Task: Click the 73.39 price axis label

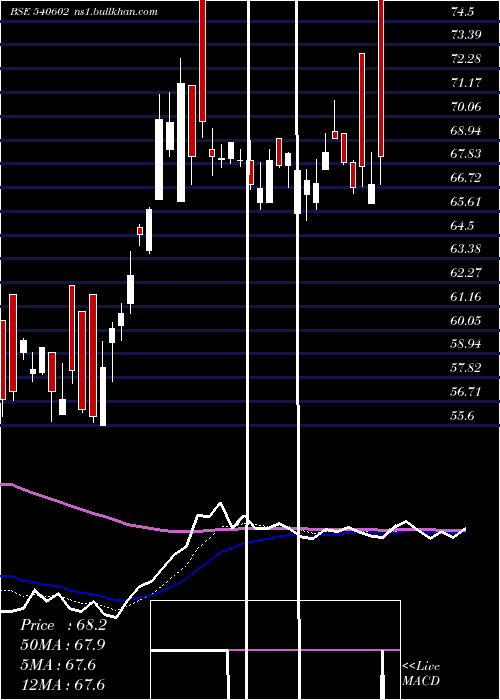Action: tap(466, 34)
